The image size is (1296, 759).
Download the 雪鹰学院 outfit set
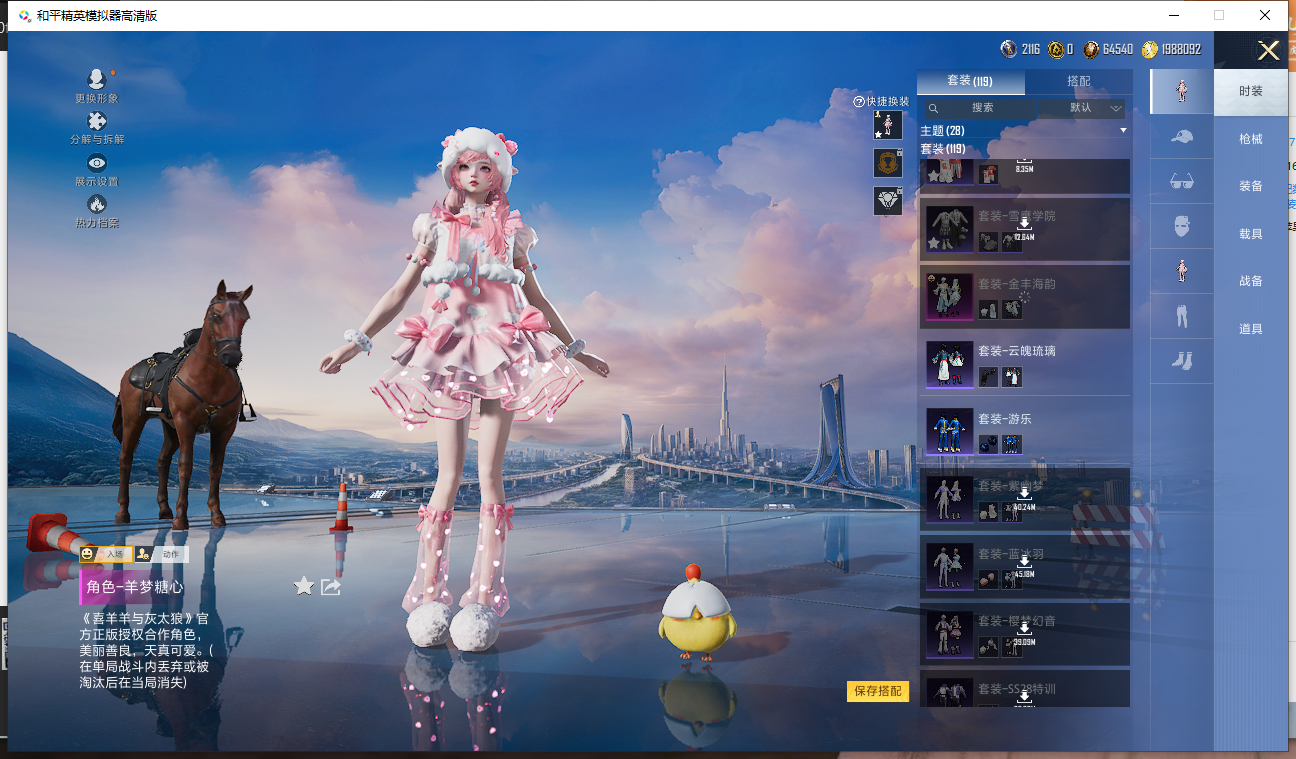1024,229
